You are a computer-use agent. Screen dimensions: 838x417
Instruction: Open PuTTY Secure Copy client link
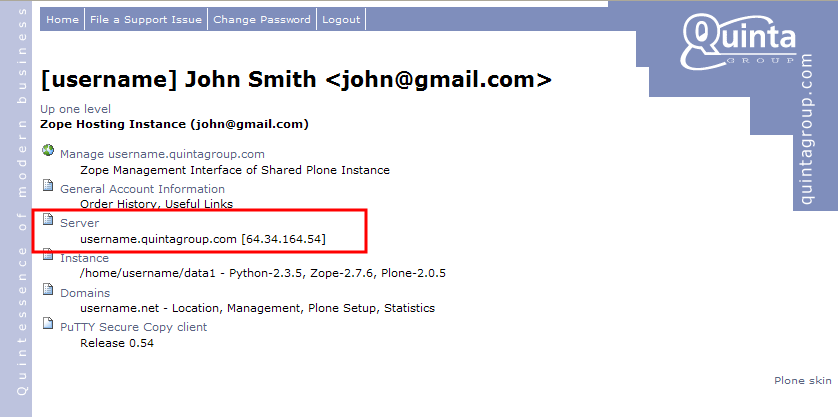pyautogui.click(x=133, y=327)
